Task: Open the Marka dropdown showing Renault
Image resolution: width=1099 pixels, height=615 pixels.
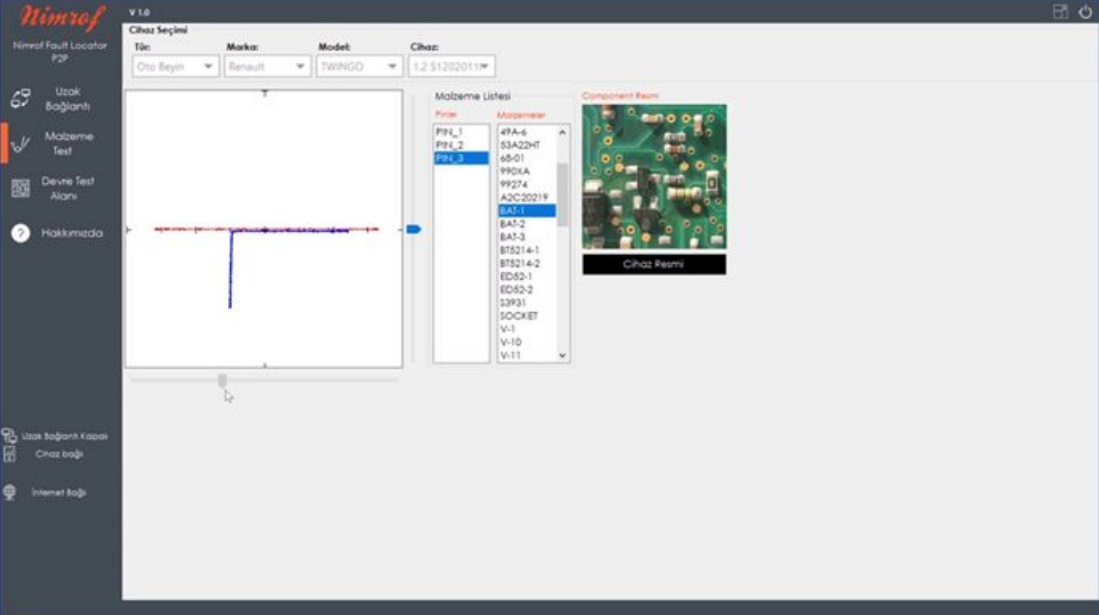Action: [267, 67]
